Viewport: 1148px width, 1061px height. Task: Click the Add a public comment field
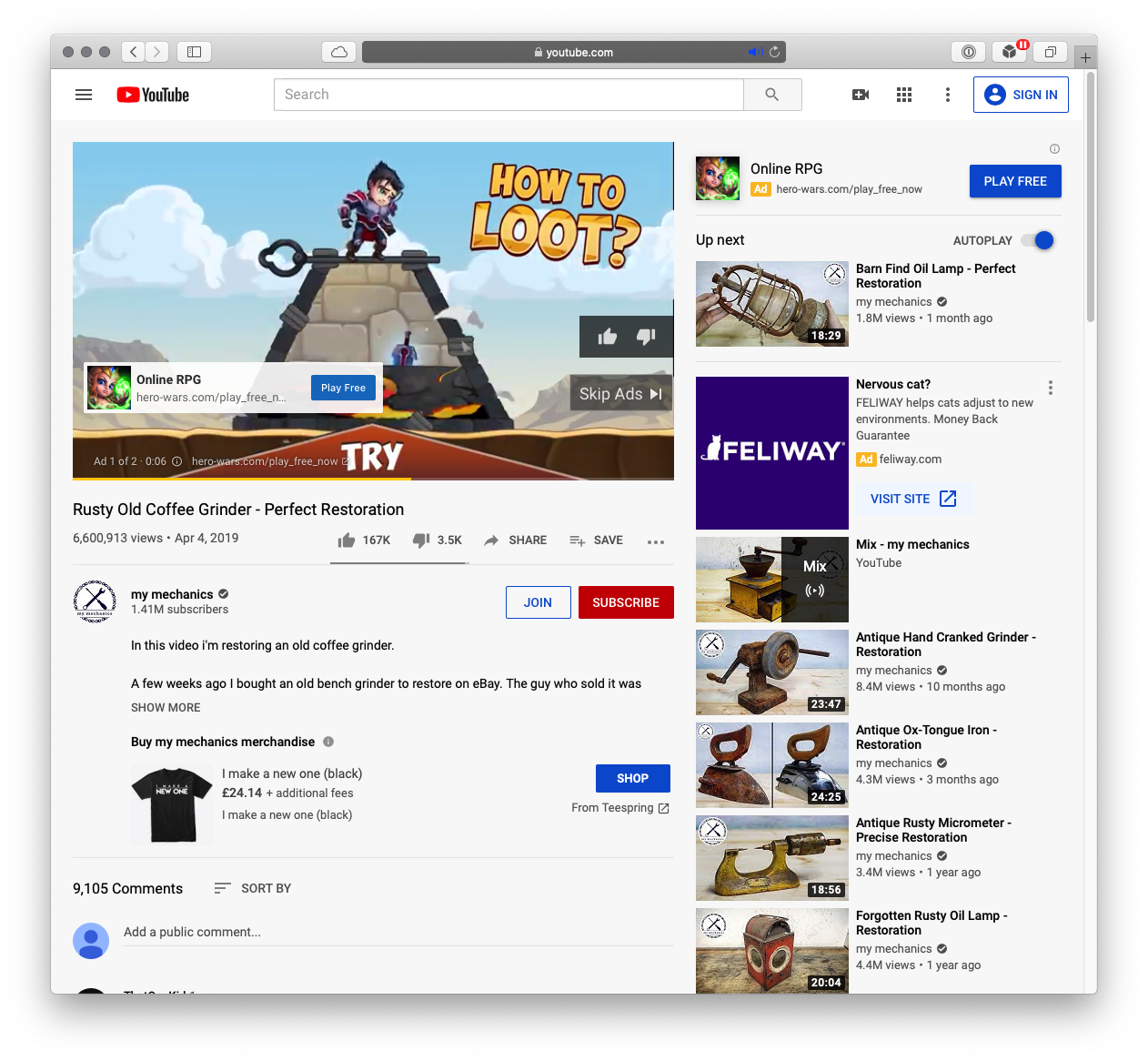398,933
